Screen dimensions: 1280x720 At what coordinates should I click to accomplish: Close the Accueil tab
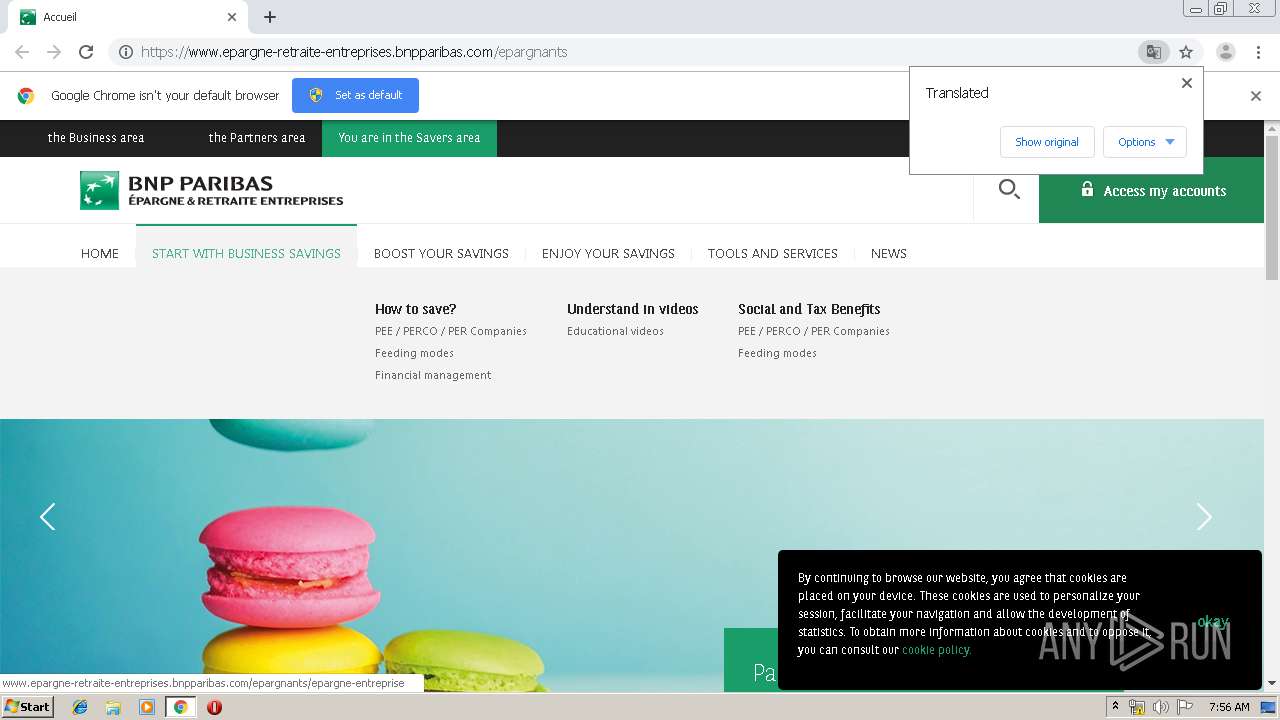coord(232,17)
